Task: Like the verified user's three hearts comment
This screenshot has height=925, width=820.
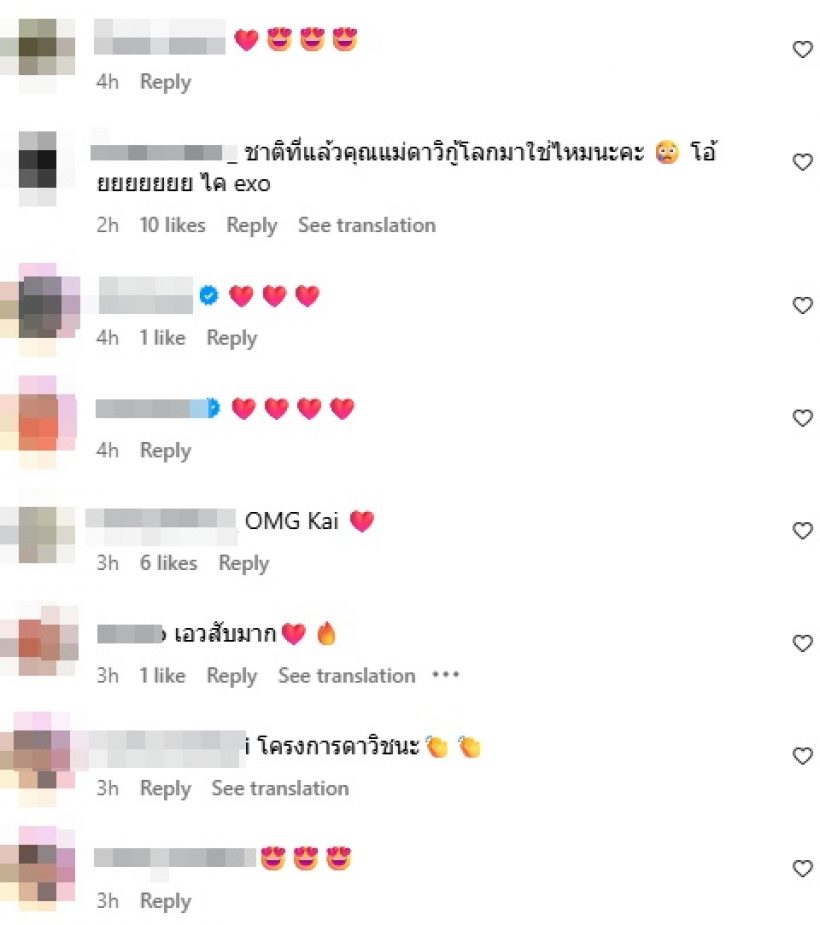Action: click(x=802, y=305)
